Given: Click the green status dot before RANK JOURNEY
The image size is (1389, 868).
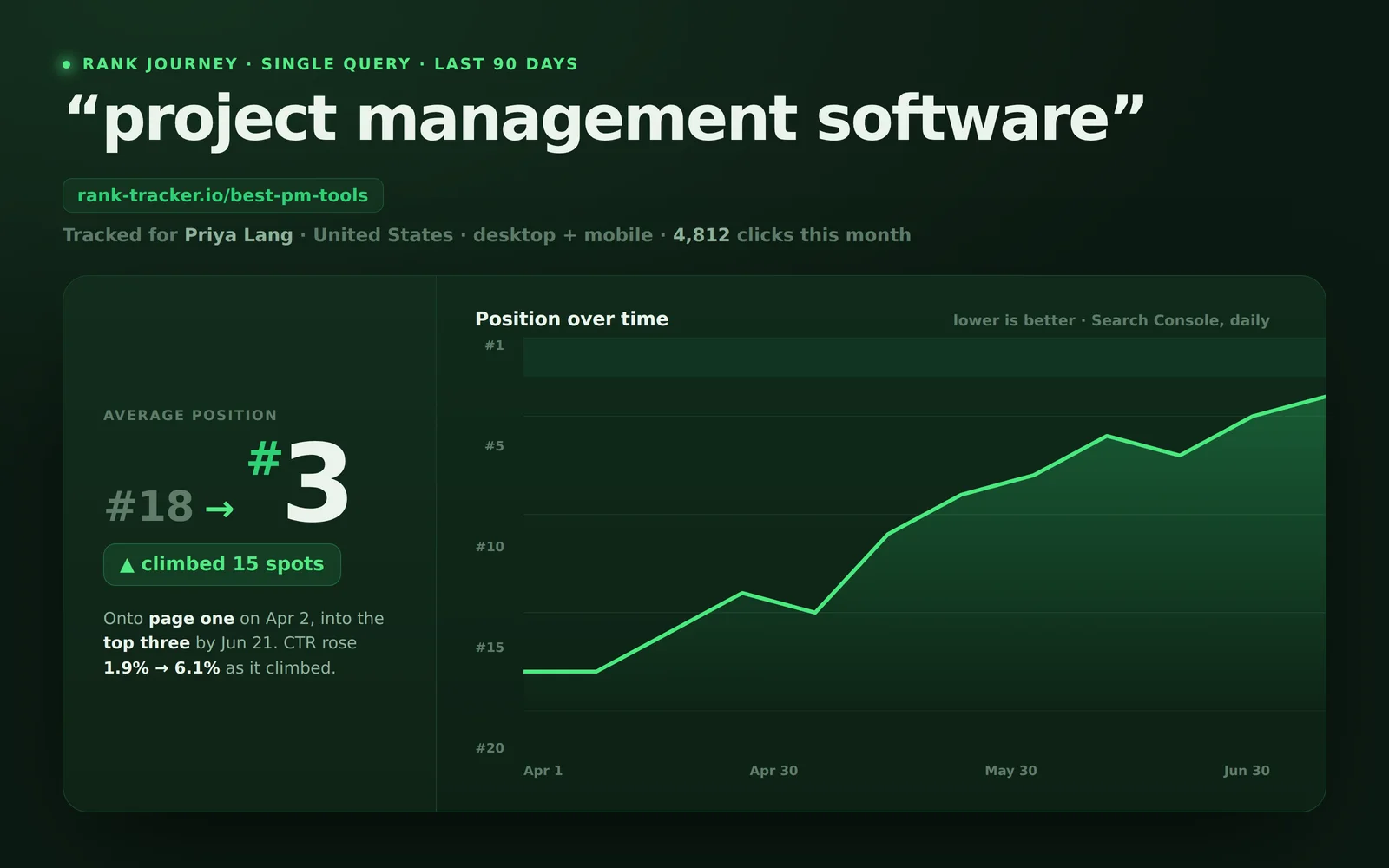Looking at the screenshot, I should point(67,64).
